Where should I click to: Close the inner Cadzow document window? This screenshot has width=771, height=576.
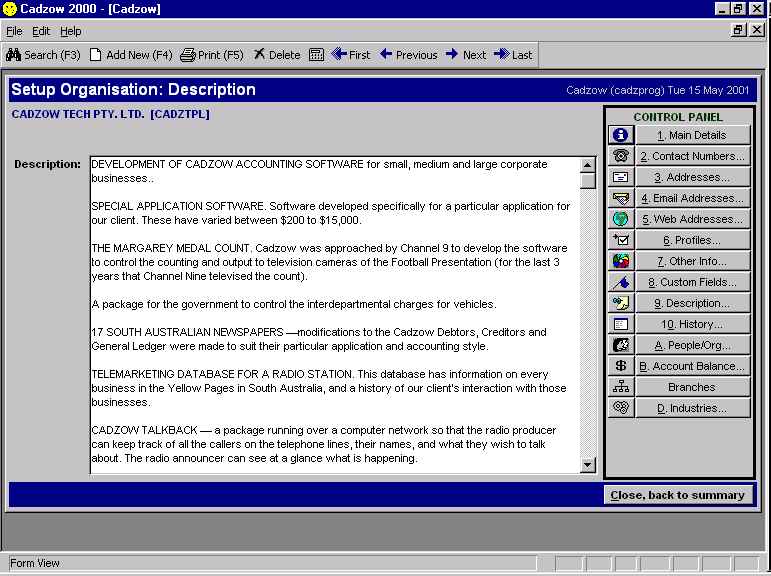coord(757,30)
